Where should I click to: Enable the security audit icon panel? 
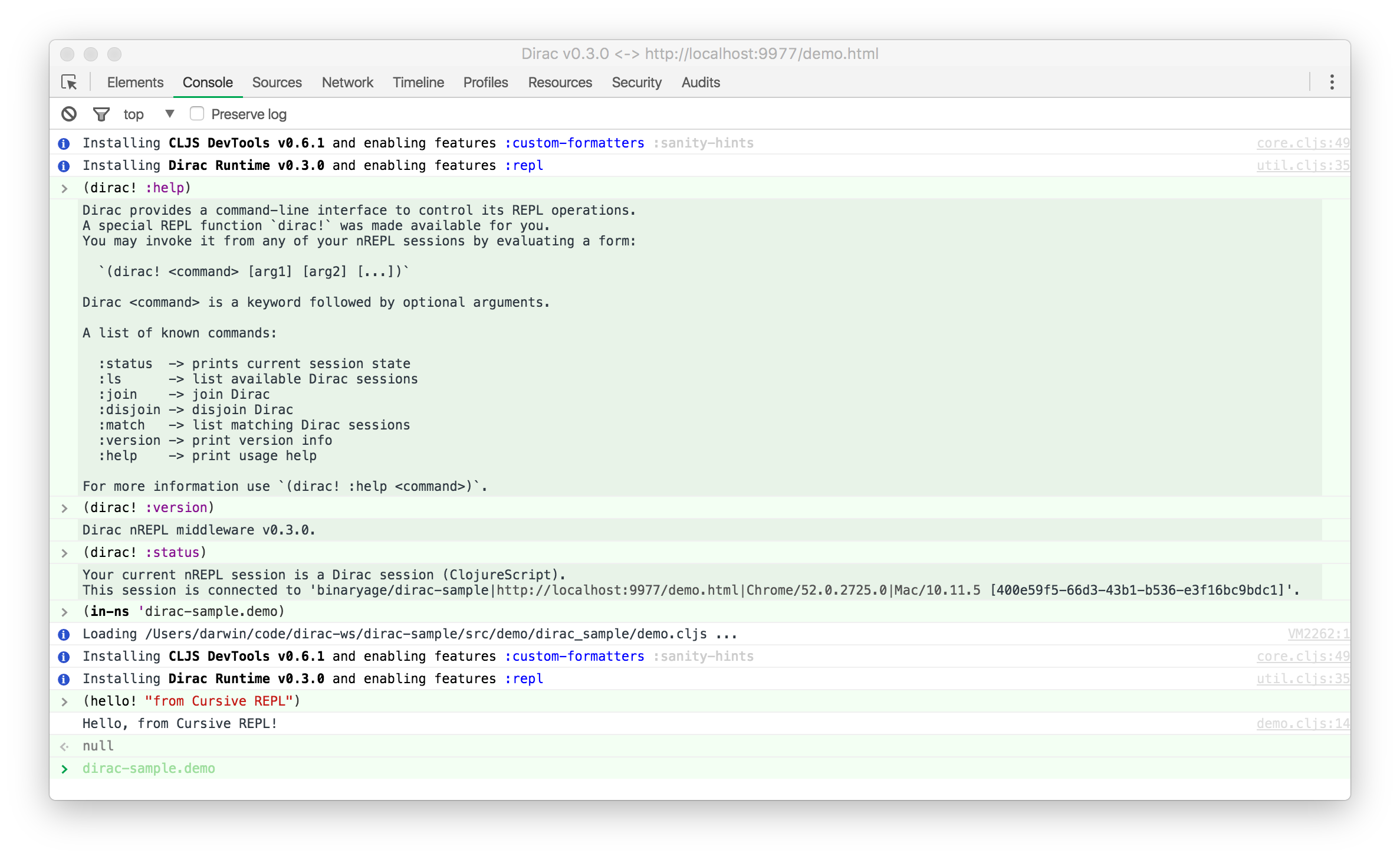[699, 82]
